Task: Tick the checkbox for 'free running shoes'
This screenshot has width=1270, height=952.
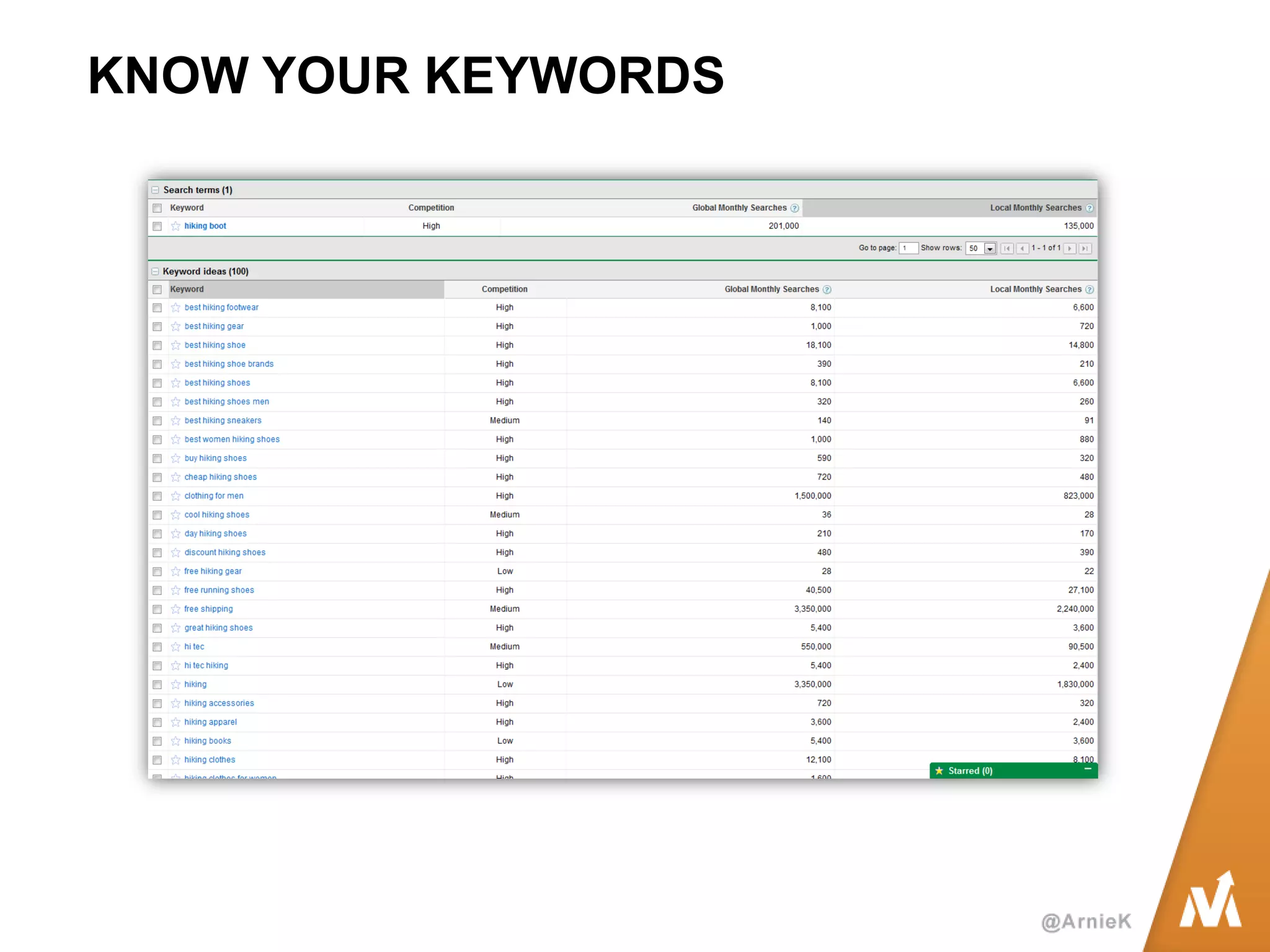Action: click(x=157, y=591)
